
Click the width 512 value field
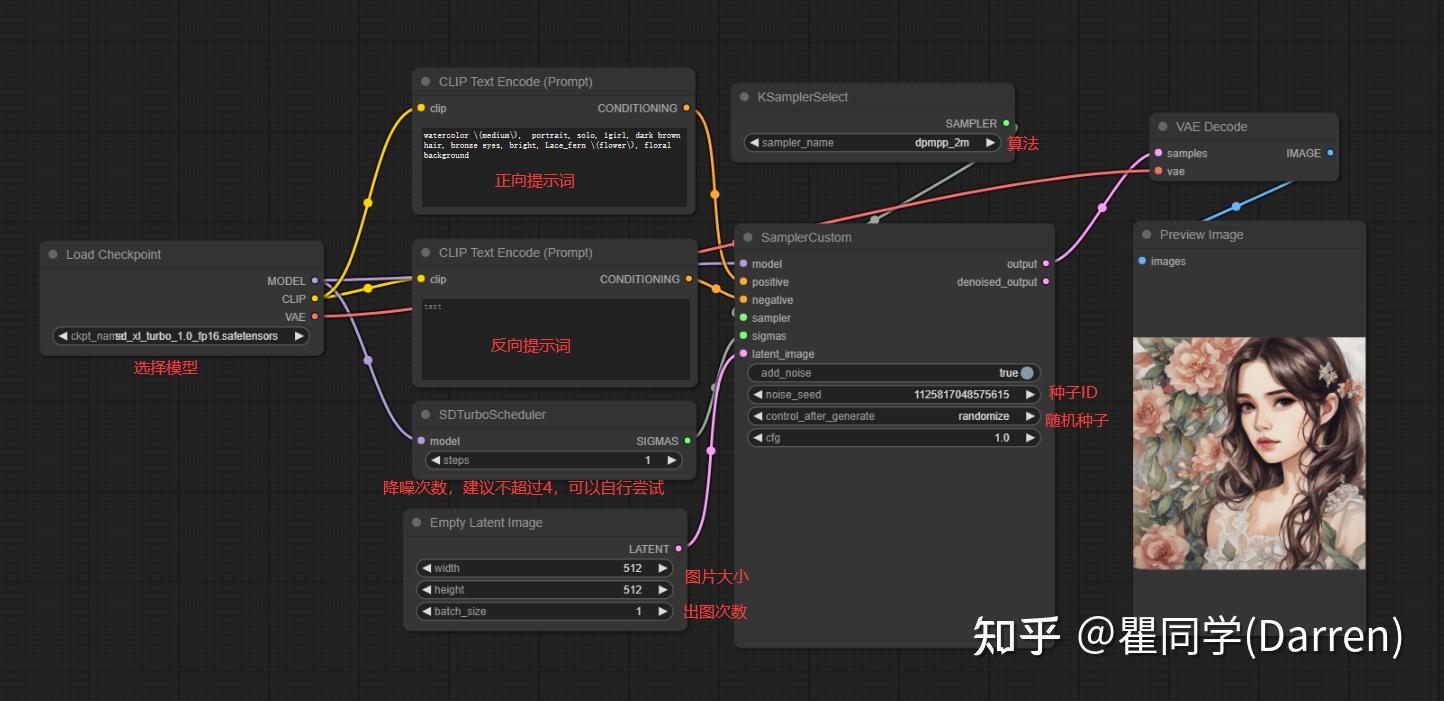(545, 568)
